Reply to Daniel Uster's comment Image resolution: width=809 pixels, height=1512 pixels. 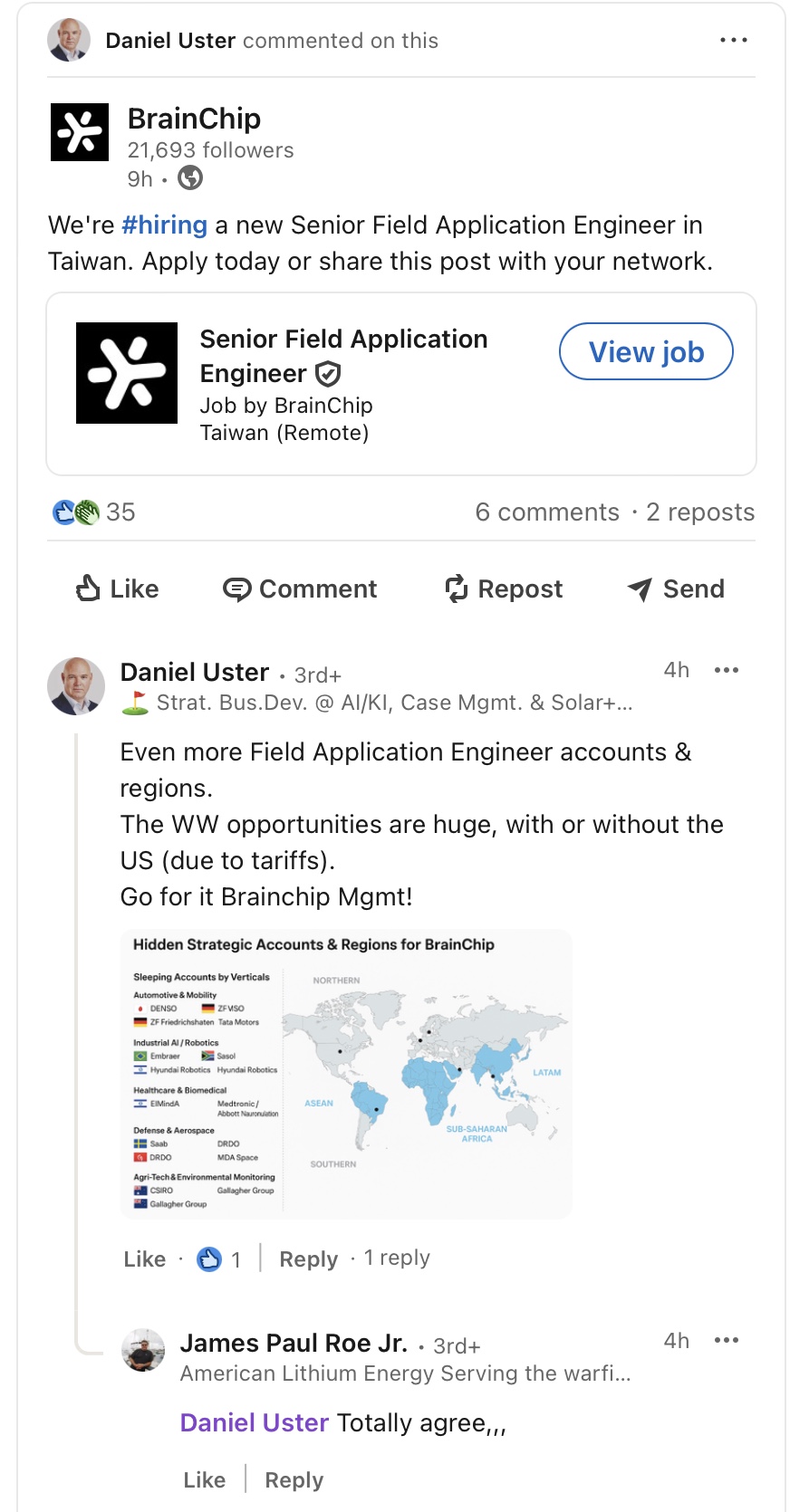point(308,1259)
